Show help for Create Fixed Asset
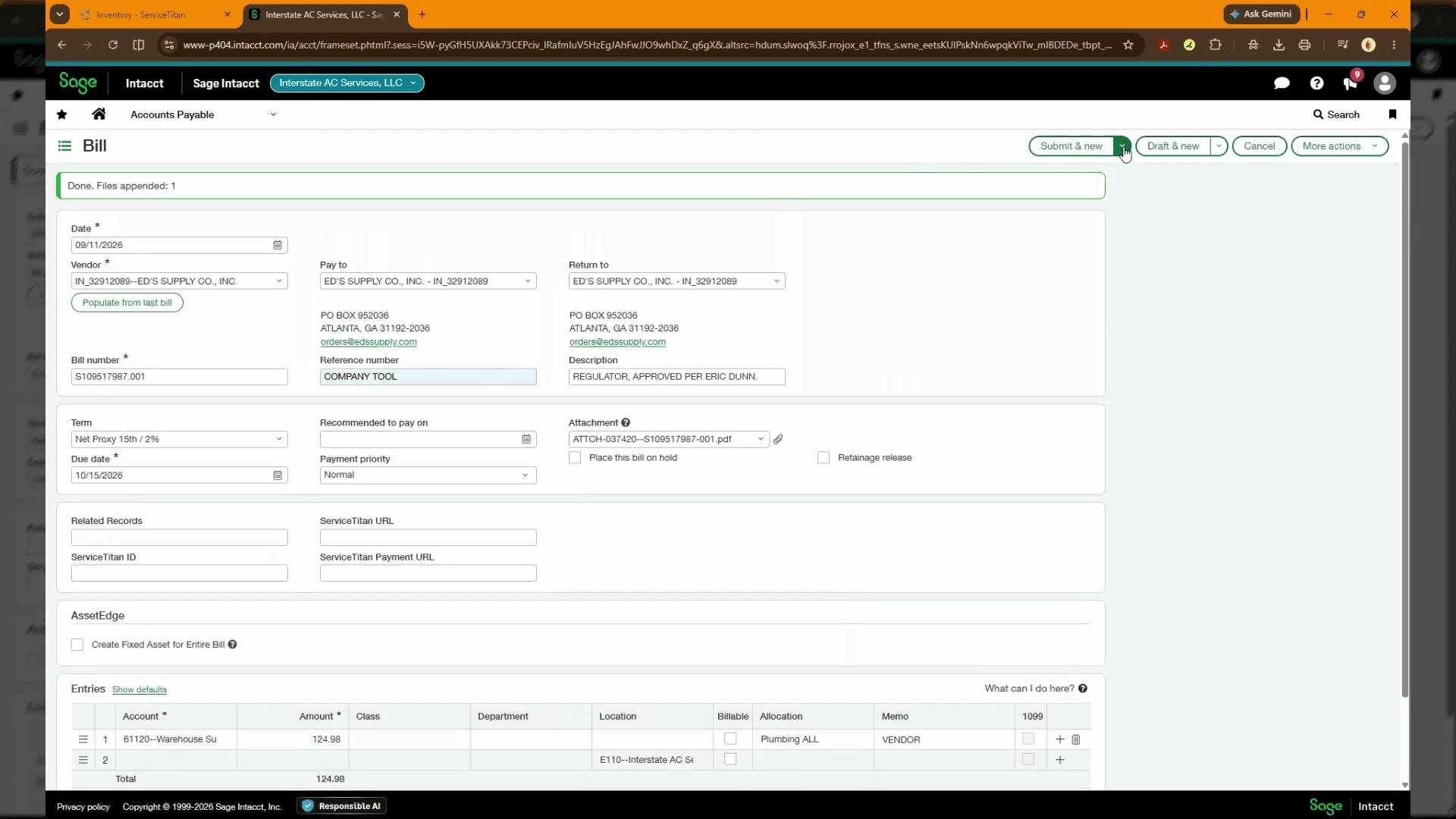The image size is (1456, 819). 233,645
